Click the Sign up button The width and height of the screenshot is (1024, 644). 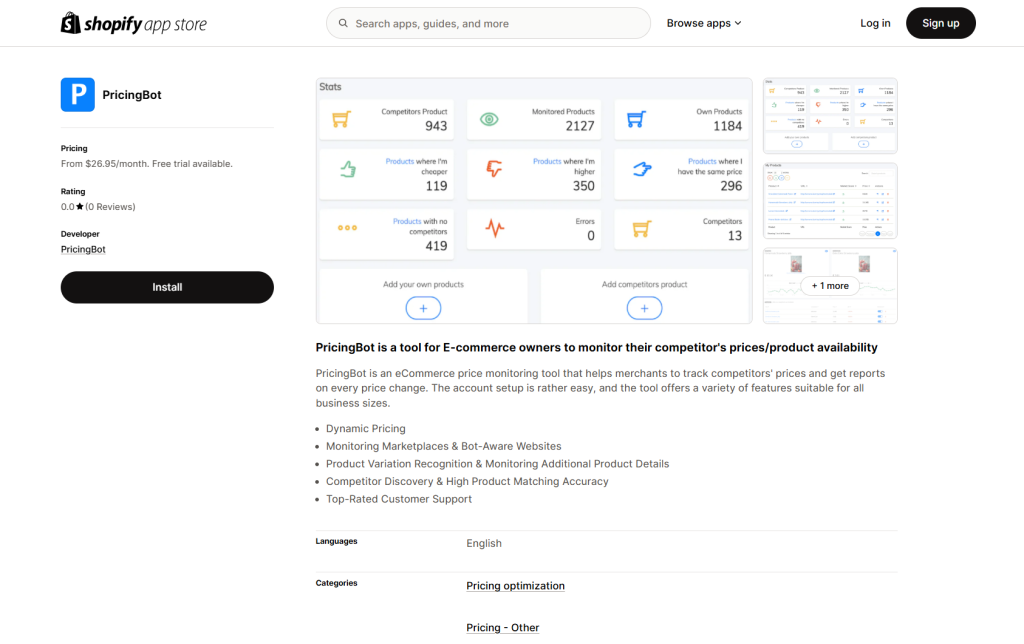pos(940,23)
